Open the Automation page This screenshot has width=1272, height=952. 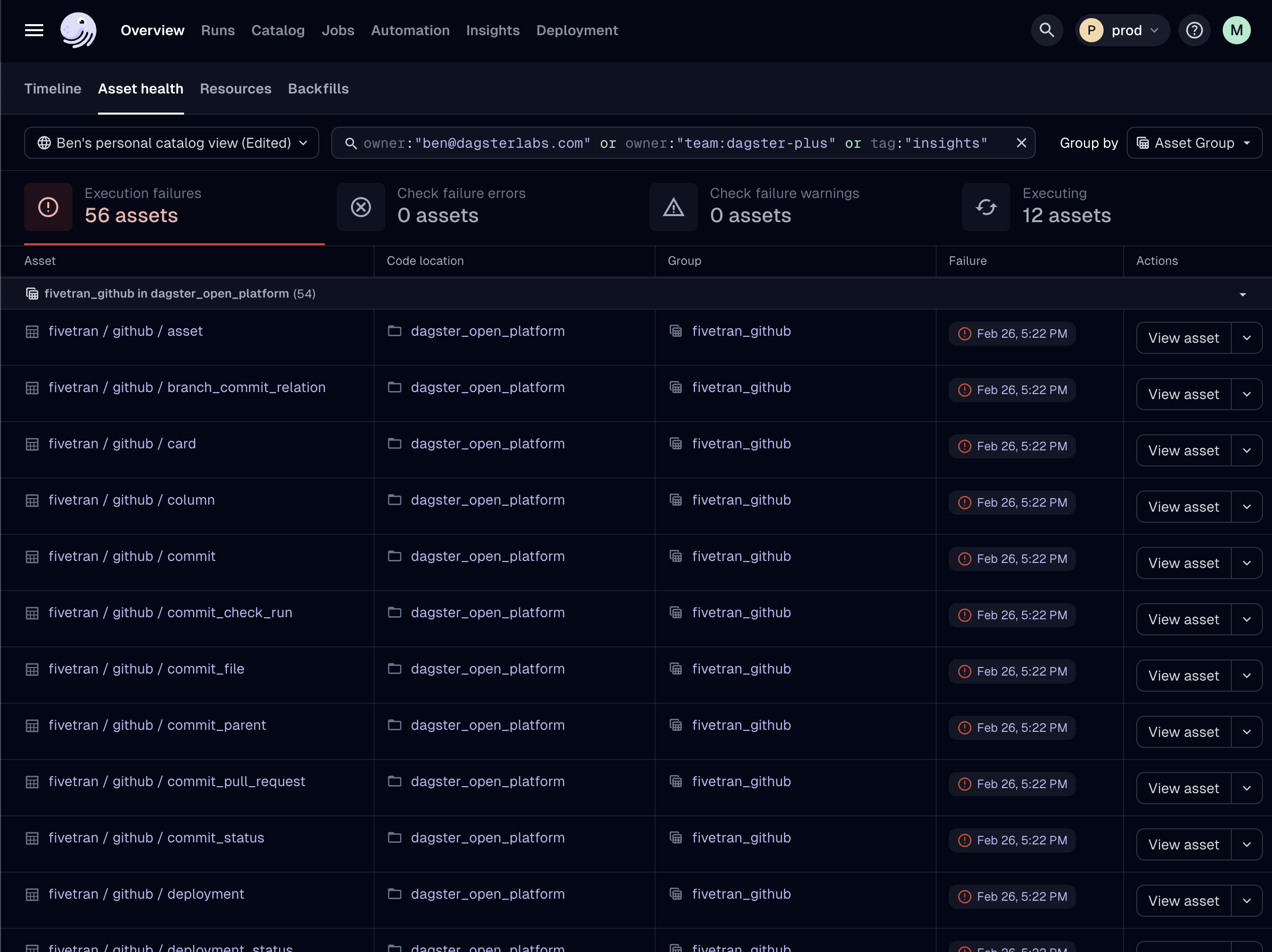click(x=410, y=31)
